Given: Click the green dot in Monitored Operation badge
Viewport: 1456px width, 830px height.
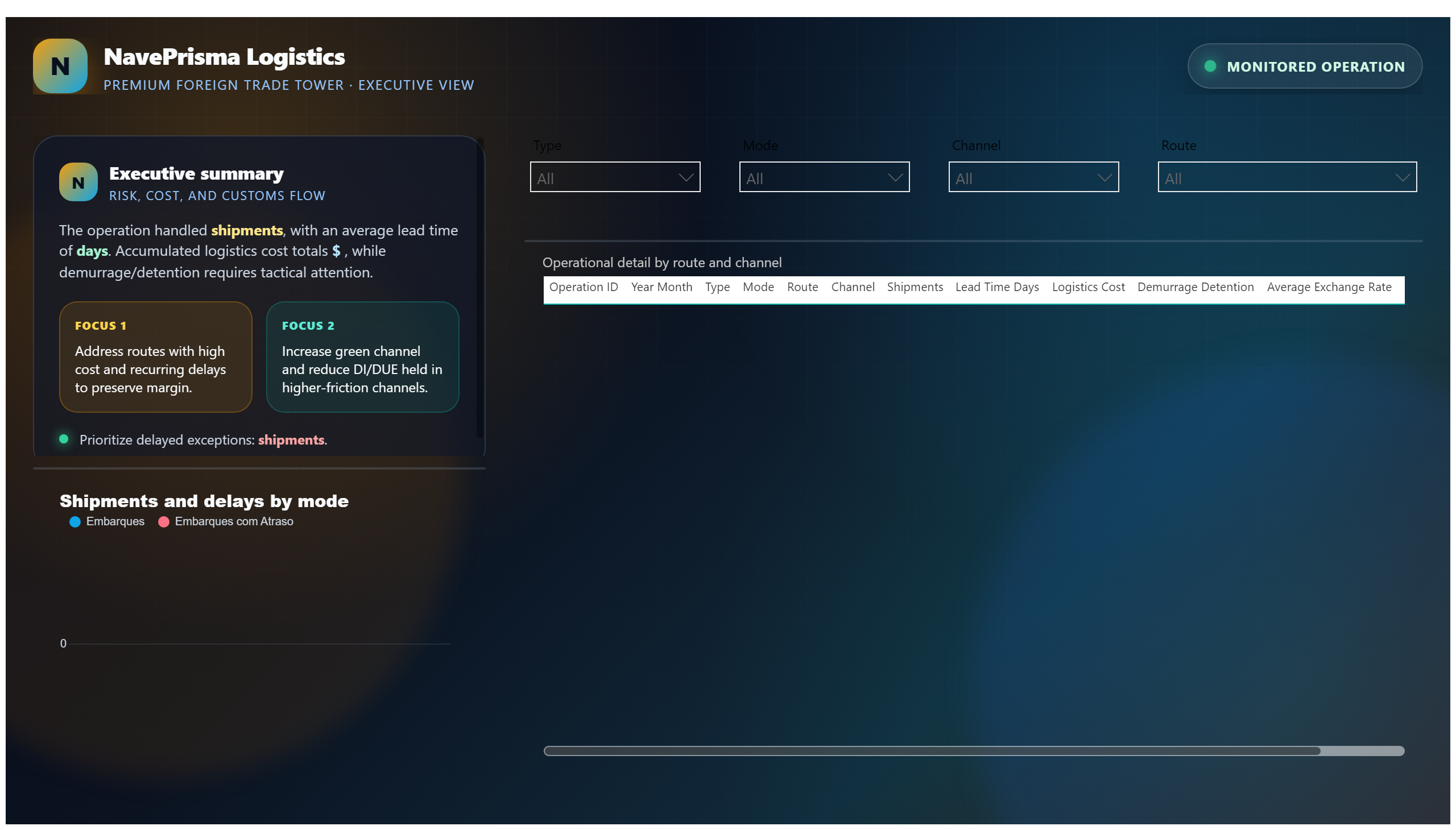Looking at the screenshot, I should [1210, 66].
